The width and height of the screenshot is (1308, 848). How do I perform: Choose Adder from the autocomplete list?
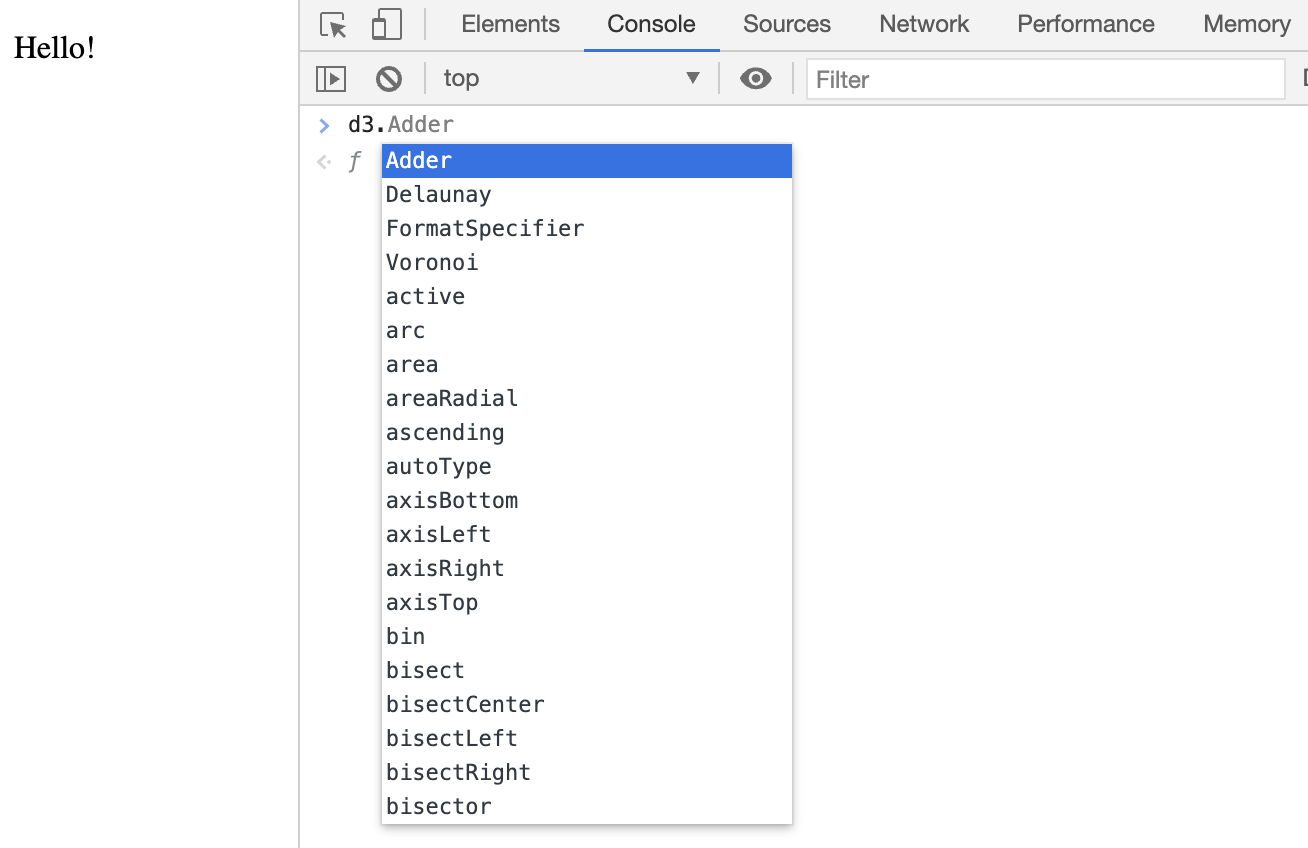(x=587, y=161)
